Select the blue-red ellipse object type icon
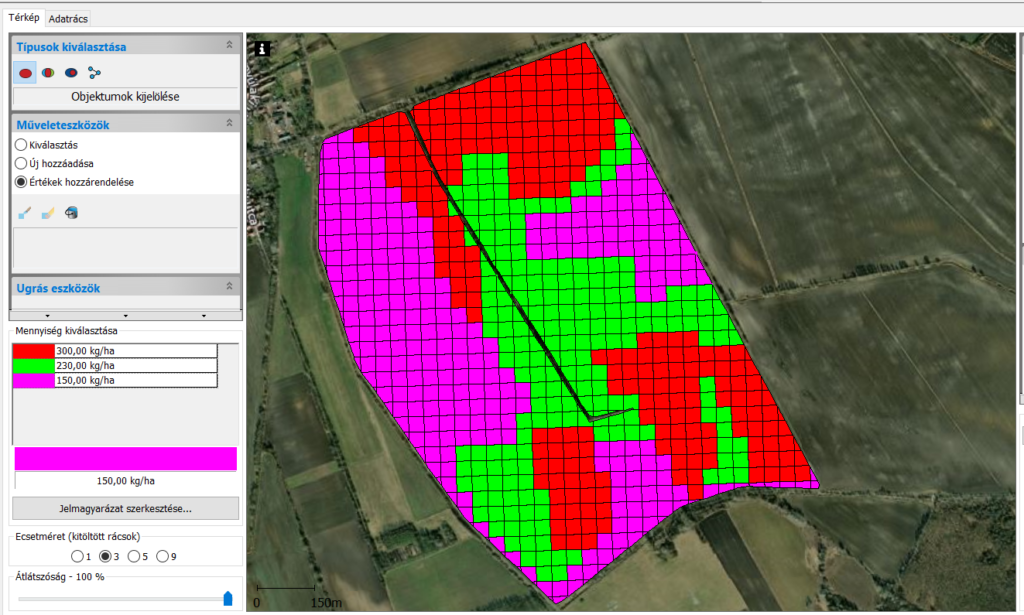 (x=71, y=73)
